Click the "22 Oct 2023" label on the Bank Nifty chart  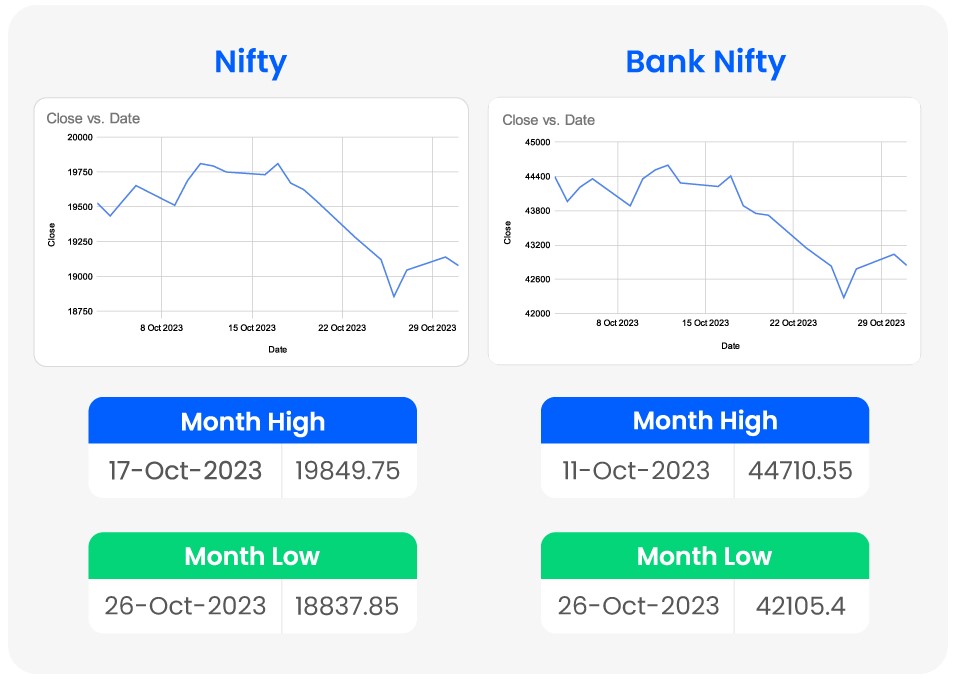coord(793,323)
